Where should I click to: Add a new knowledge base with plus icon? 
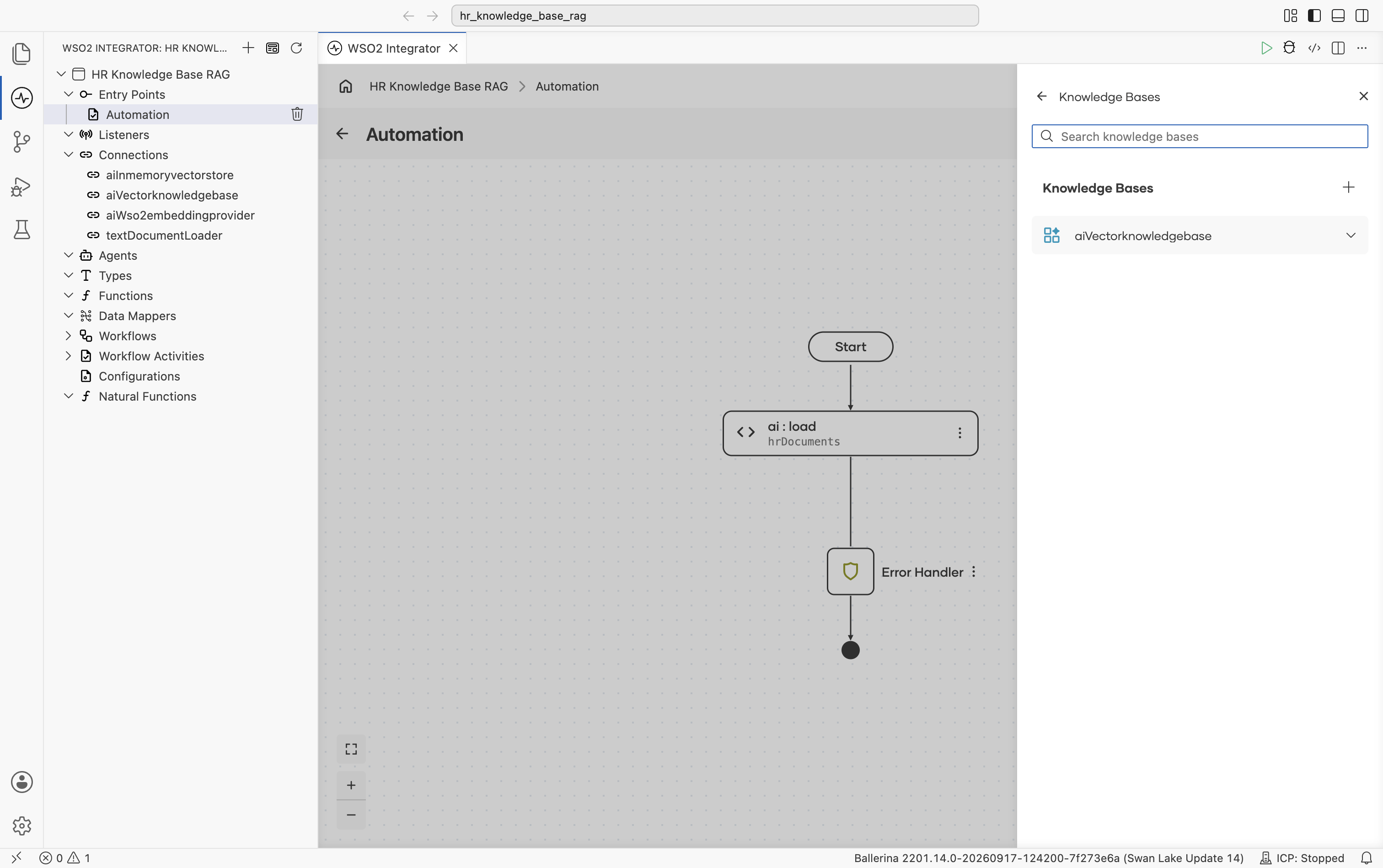[1349, 187]
